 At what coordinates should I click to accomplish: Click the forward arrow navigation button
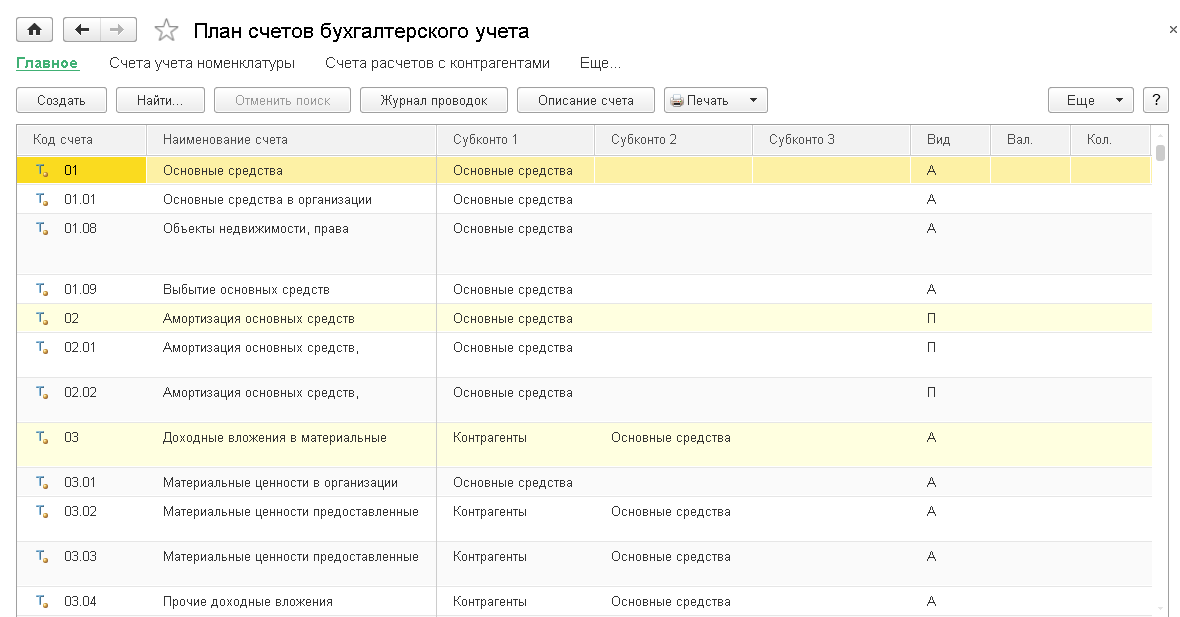click(x=117, y=30)
